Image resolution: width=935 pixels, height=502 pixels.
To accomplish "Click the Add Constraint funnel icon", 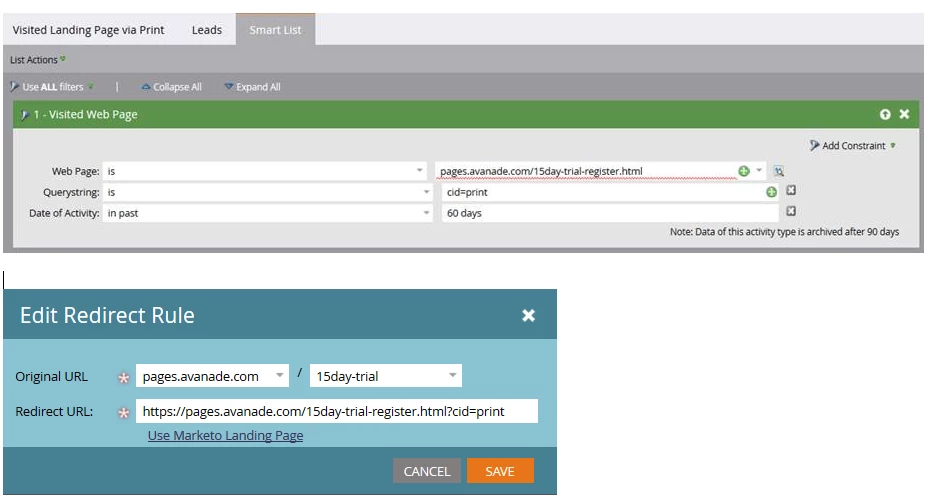I will click(814, 145).
